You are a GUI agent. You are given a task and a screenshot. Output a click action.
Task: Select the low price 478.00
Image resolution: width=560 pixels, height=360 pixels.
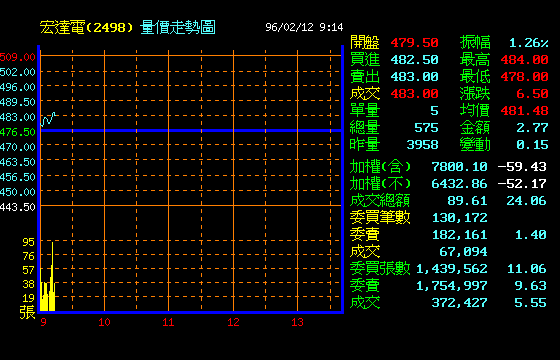tap(524, 77)
